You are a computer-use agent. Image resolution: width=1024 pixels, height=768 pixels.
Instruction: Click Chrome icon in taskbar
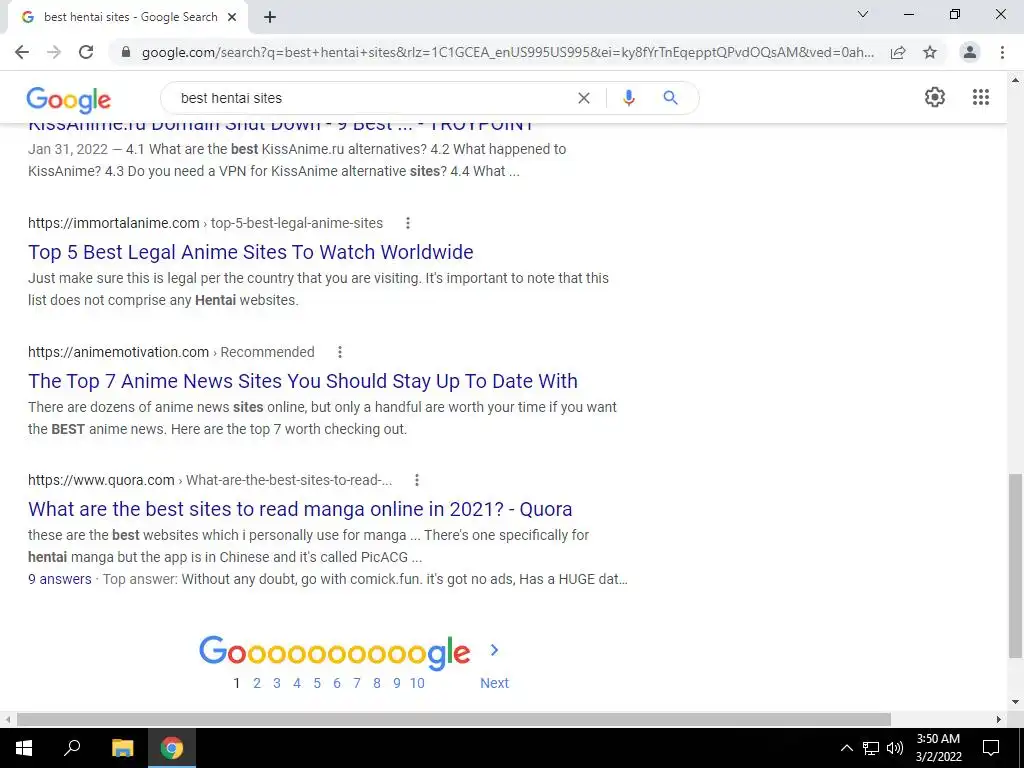point(172,748)
